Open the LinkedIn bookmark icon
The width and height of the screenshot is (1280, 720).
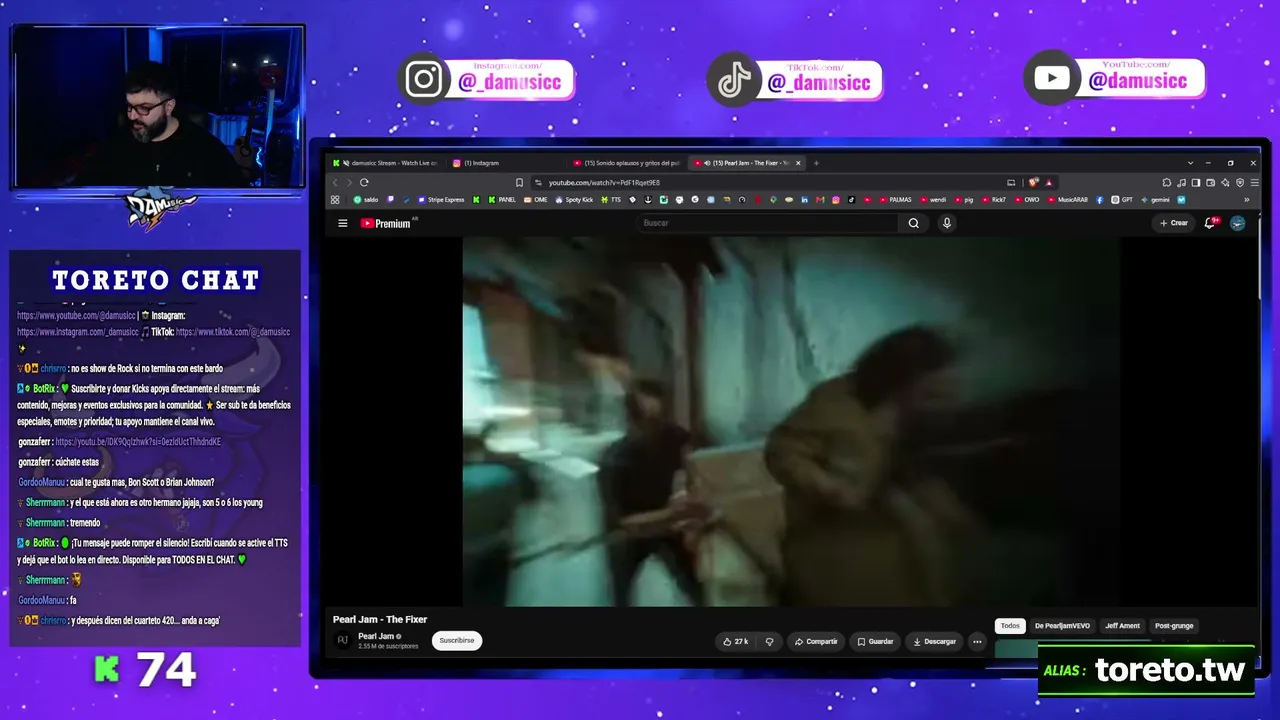click(805, 200)
